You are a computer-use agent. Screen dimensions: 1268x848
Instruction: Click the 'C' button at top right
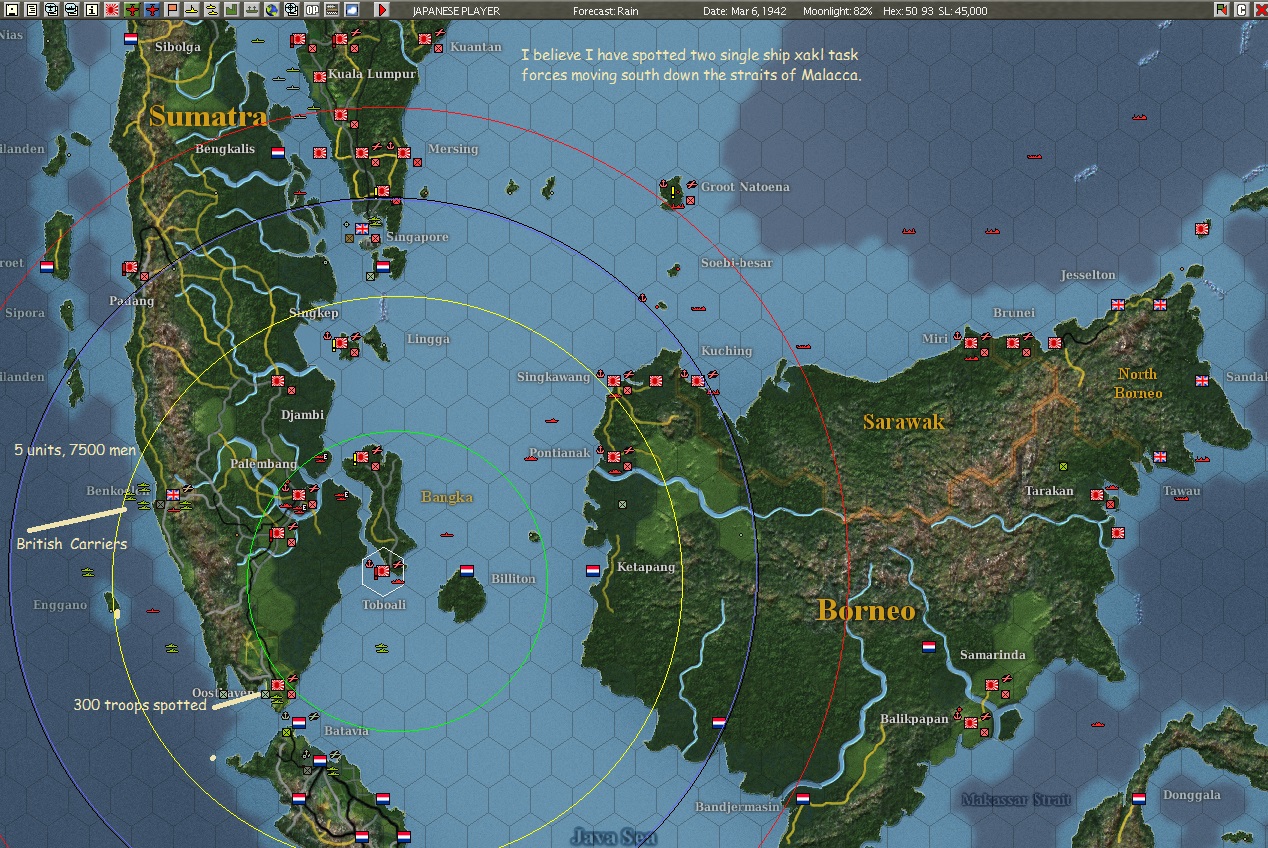[x=1242, y=10]
